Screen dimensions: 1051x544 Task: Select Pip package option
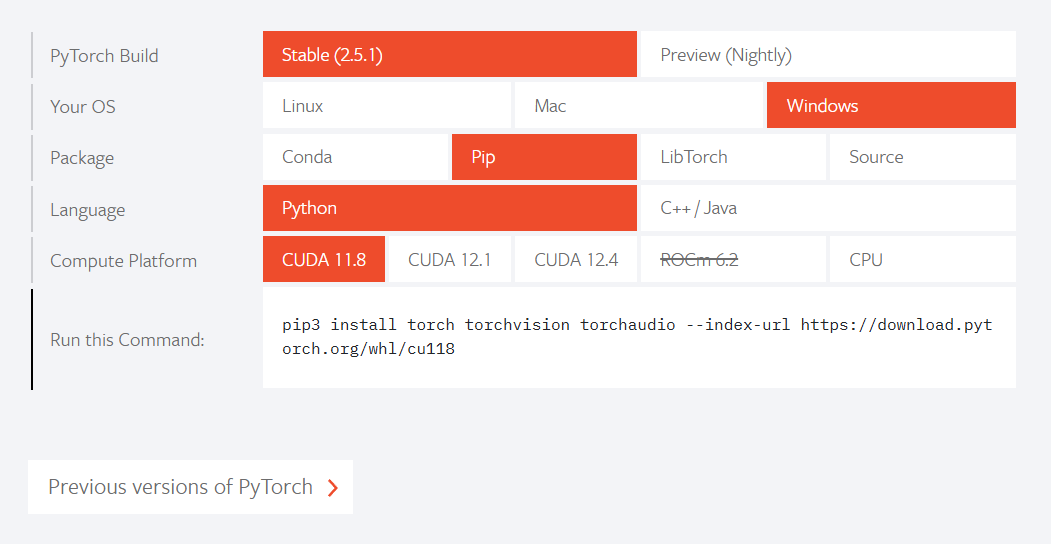pyautogui.click(x=544, y=157)
